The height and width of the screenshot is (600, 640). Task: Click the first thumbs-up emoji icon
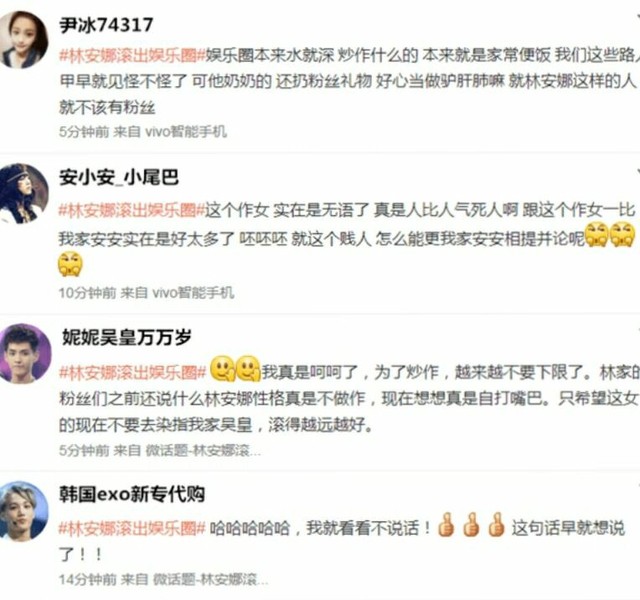pos(446,524)
